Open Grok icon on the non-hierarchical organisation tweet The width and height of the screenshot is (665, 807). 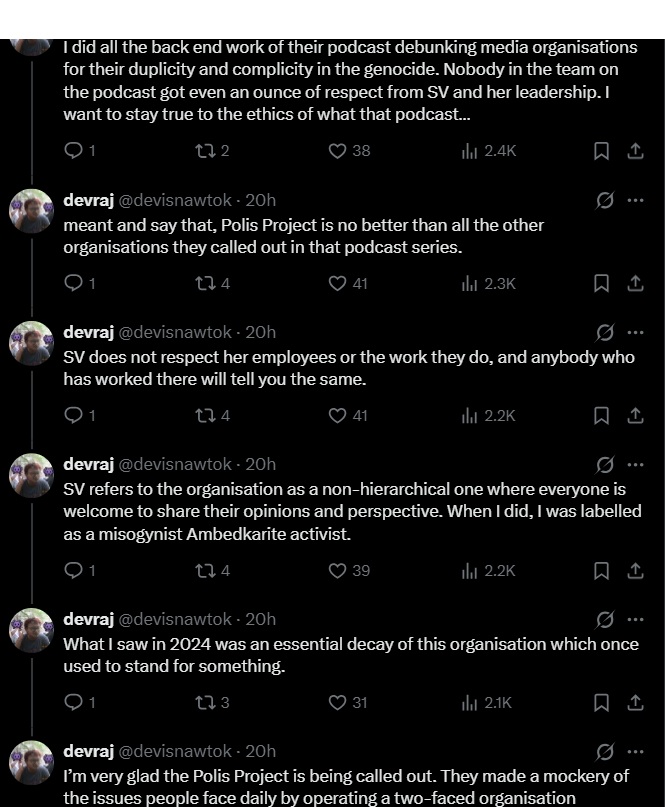(x=605, y=464)
